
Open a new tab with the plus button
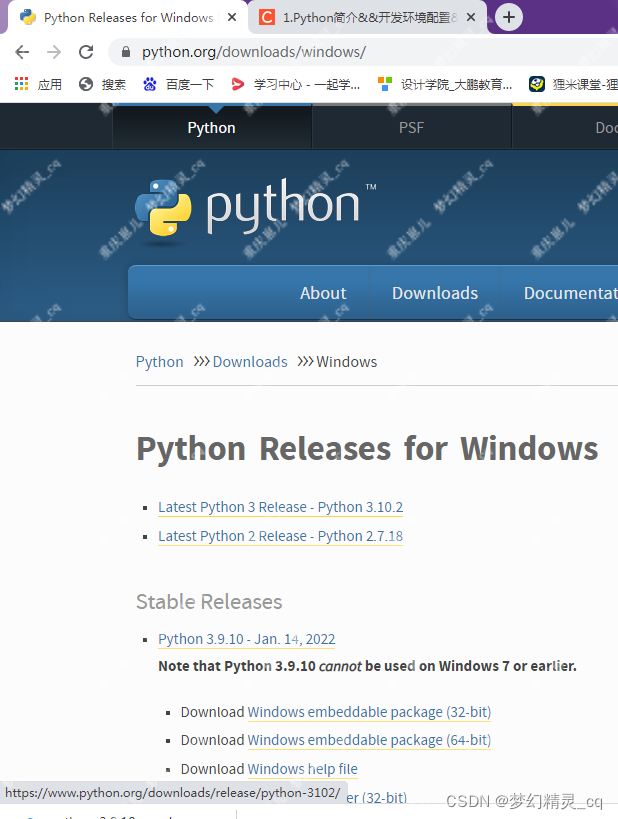pos(508,17)
